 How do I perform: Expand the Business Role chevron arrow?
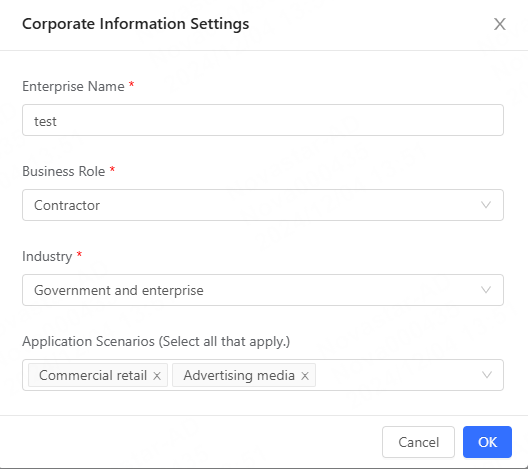tap(486, 205)
